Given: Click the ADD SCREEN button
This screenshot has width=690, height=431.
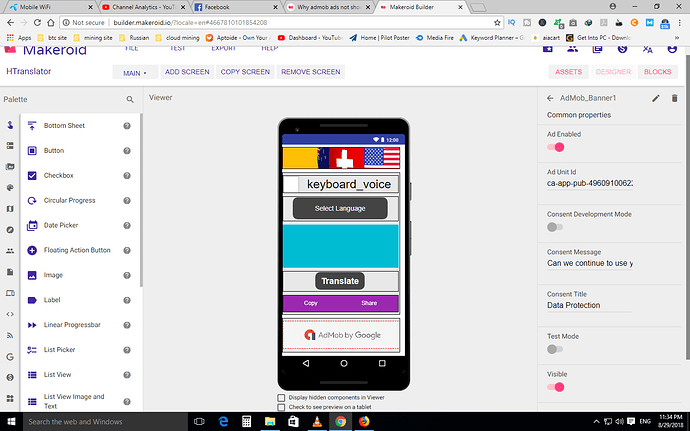Looking at the screenshot, I should 187,72.
